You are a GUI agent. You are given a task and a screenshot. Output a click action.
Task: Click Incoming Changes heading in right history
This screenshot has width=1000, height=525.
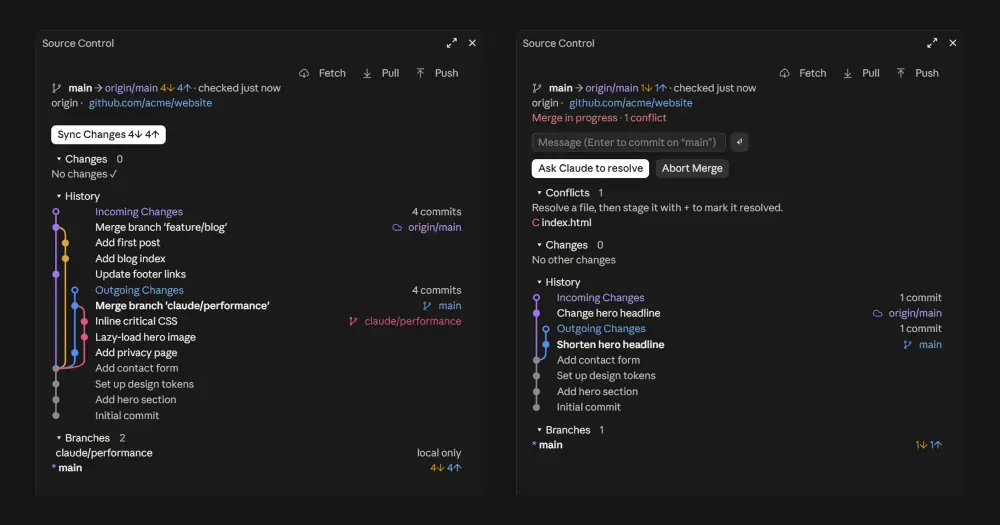click(x=600, y=298)
